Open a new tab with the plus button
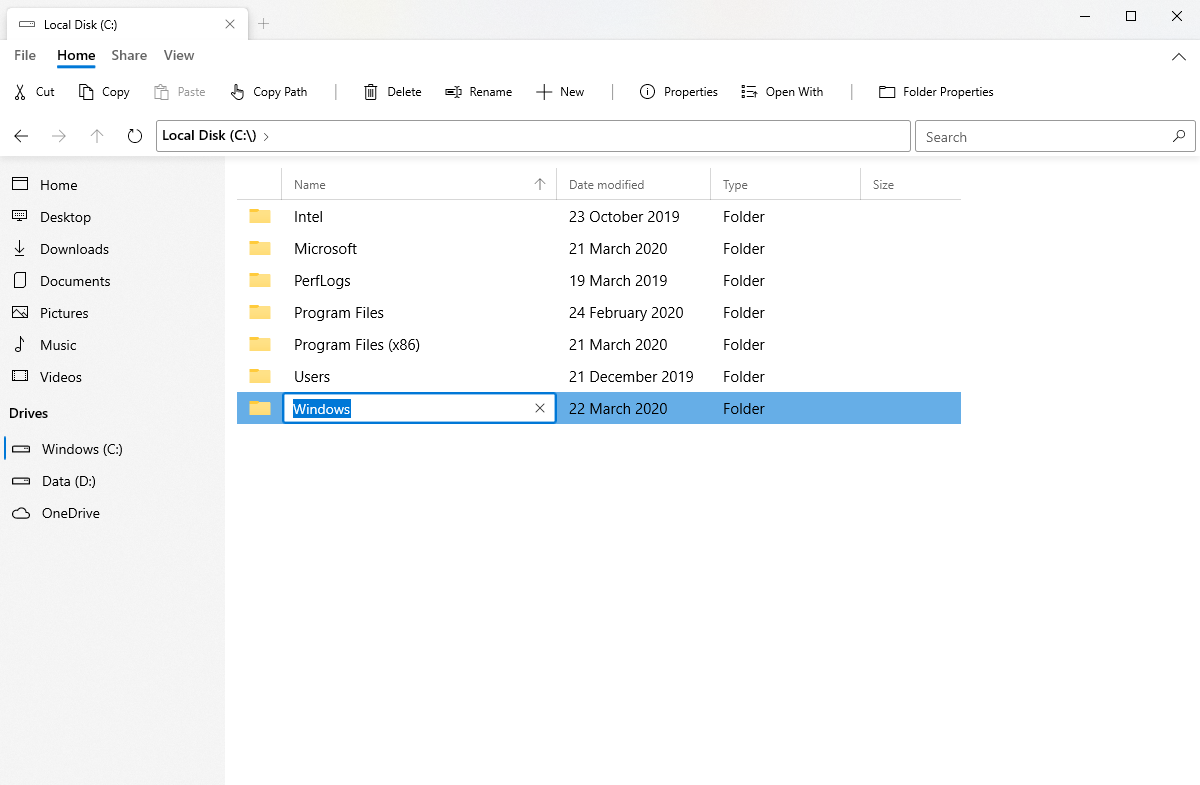This screenshot has width=1200, height=785. [x=264, y=22]
